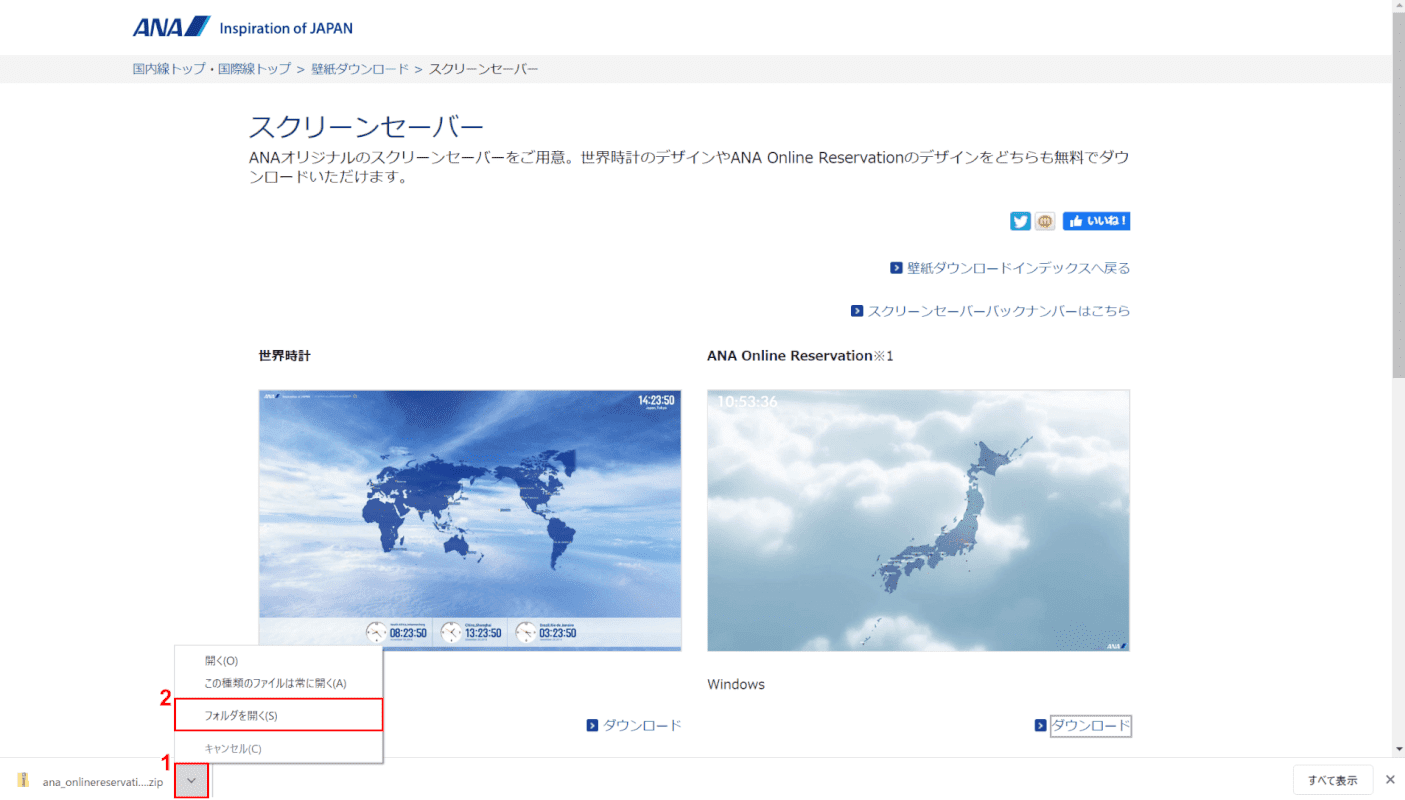Select フォルダを開く(S) menu entry
The width and height of the screenshot is (1405, 800).
(278, 715)
